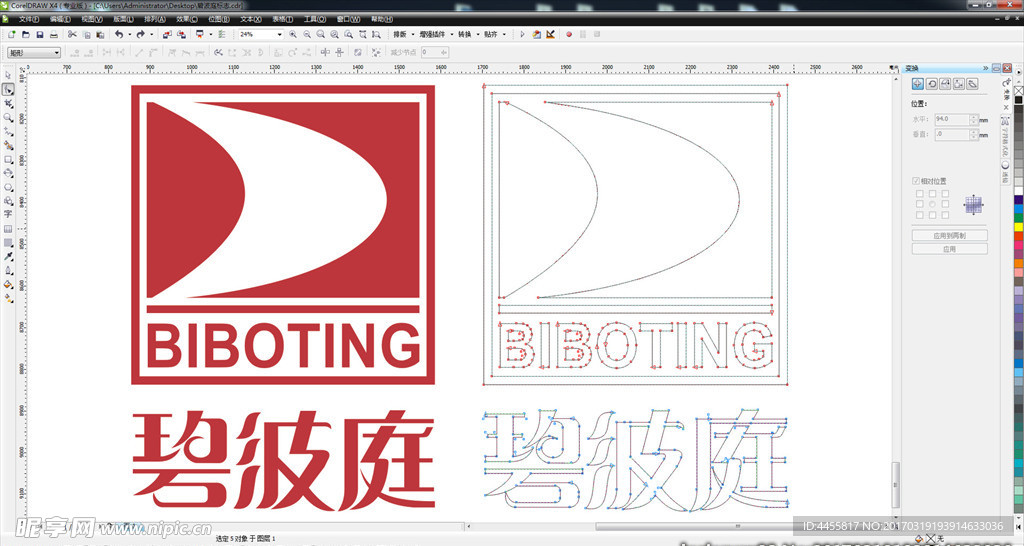Click the 应用到再制 button
The image size is (1024, 546).
click(949, 236)
